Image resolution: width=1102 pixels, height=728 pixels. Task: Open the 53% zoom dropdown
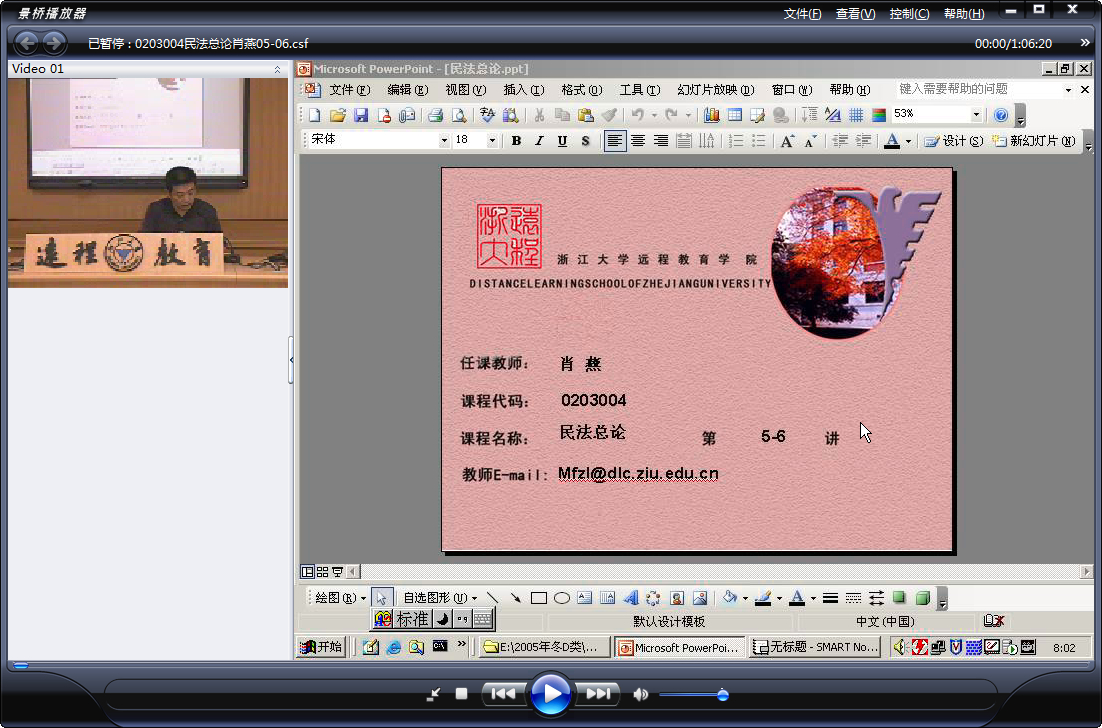pos(976,115)
